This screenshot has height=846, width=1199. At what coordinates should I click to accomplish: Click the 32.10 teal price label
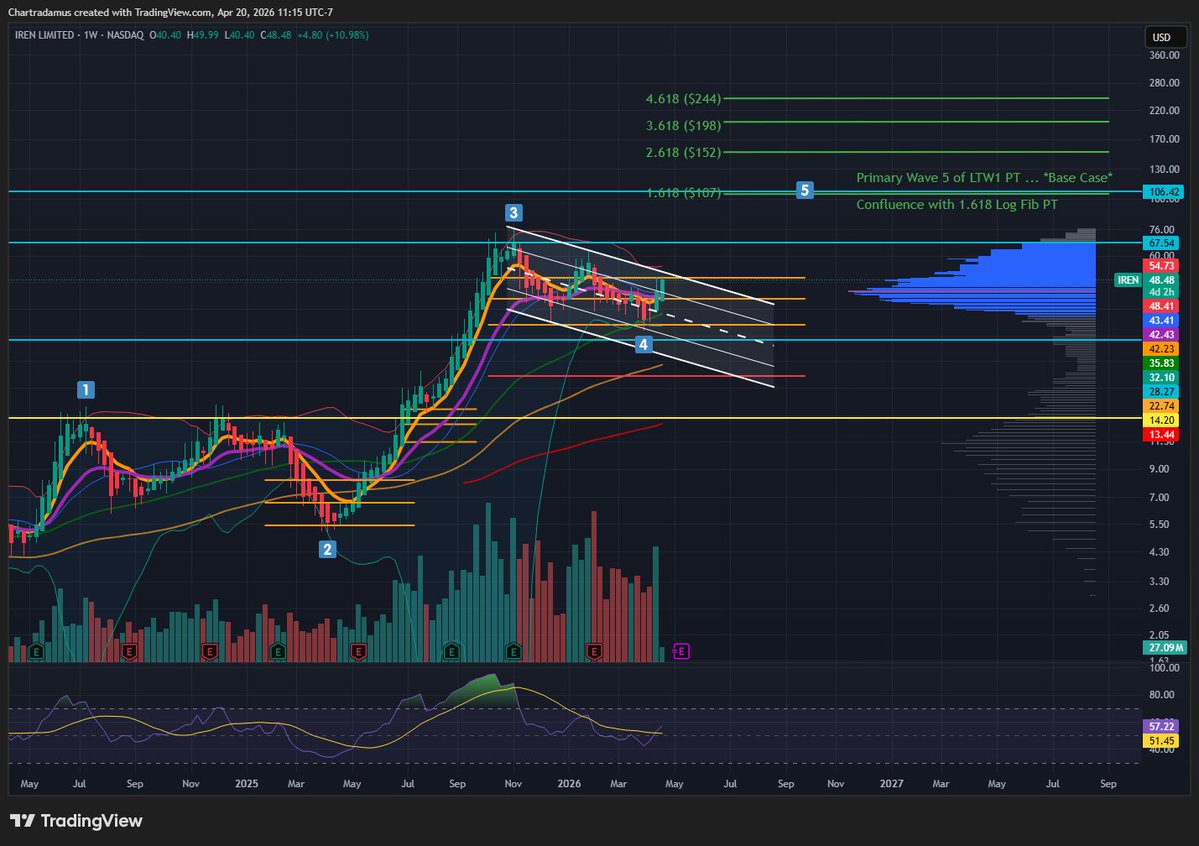[x=1162, y=378]
